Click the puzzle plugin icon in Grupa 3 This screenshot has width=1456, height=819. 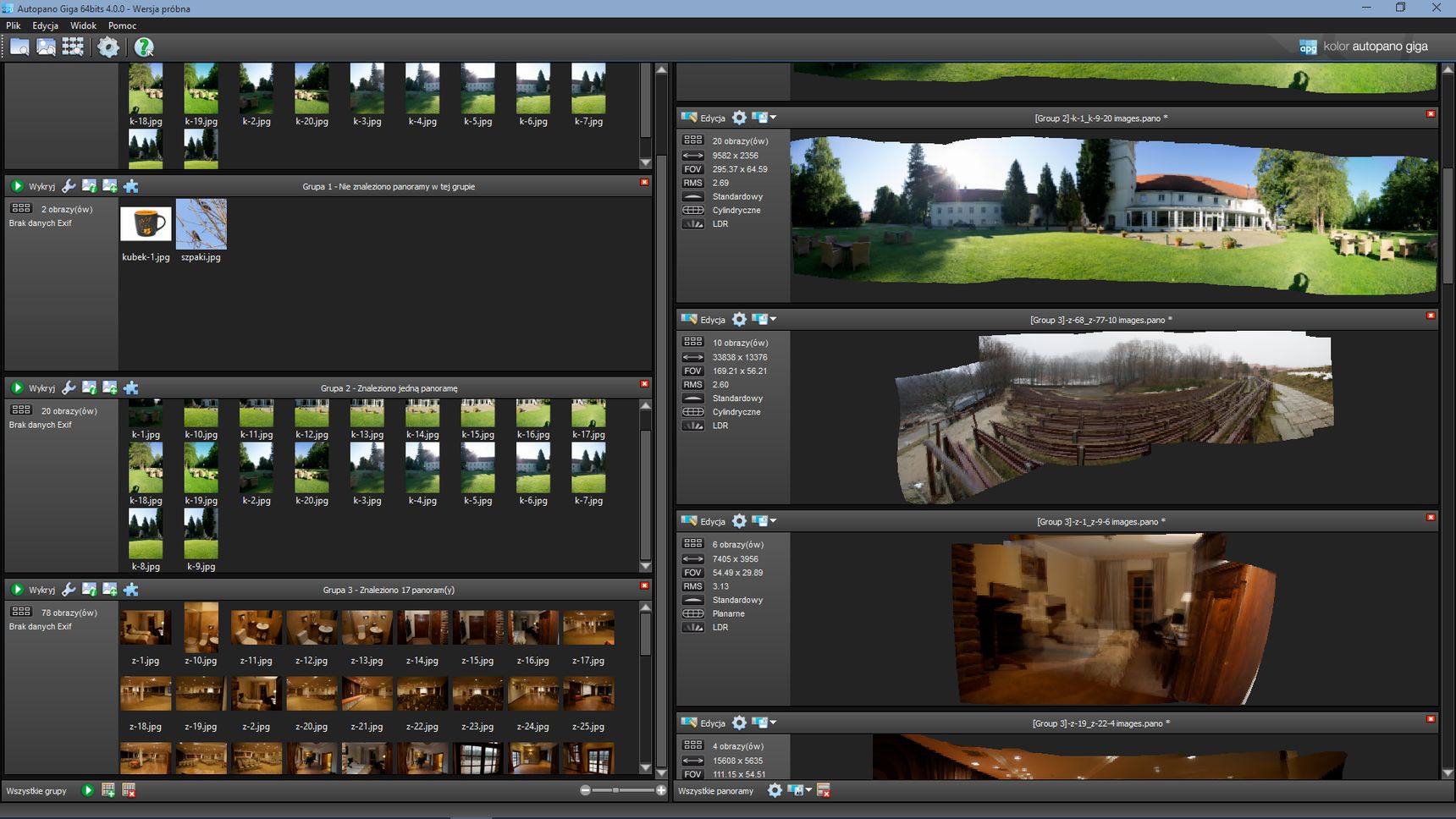(130, 590)
